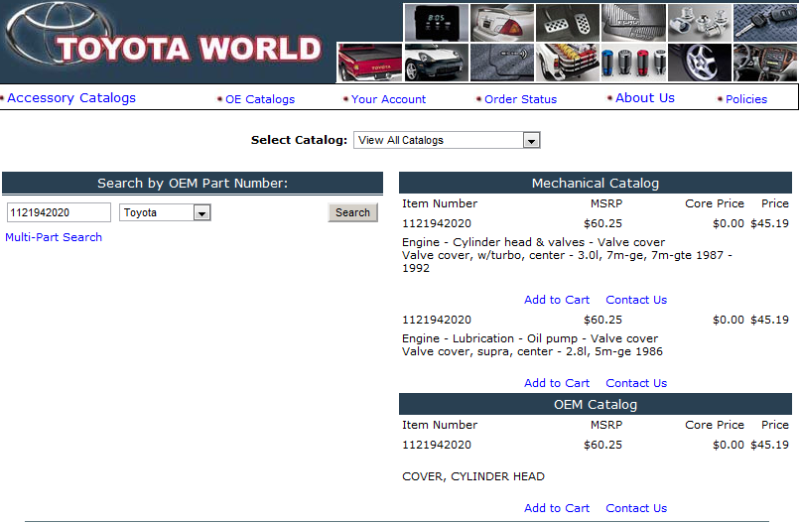Image resolution: width=800 pixels, height=524 pixels.
Task: Click OEM Catalog Item Number column header
Action: 439,425
